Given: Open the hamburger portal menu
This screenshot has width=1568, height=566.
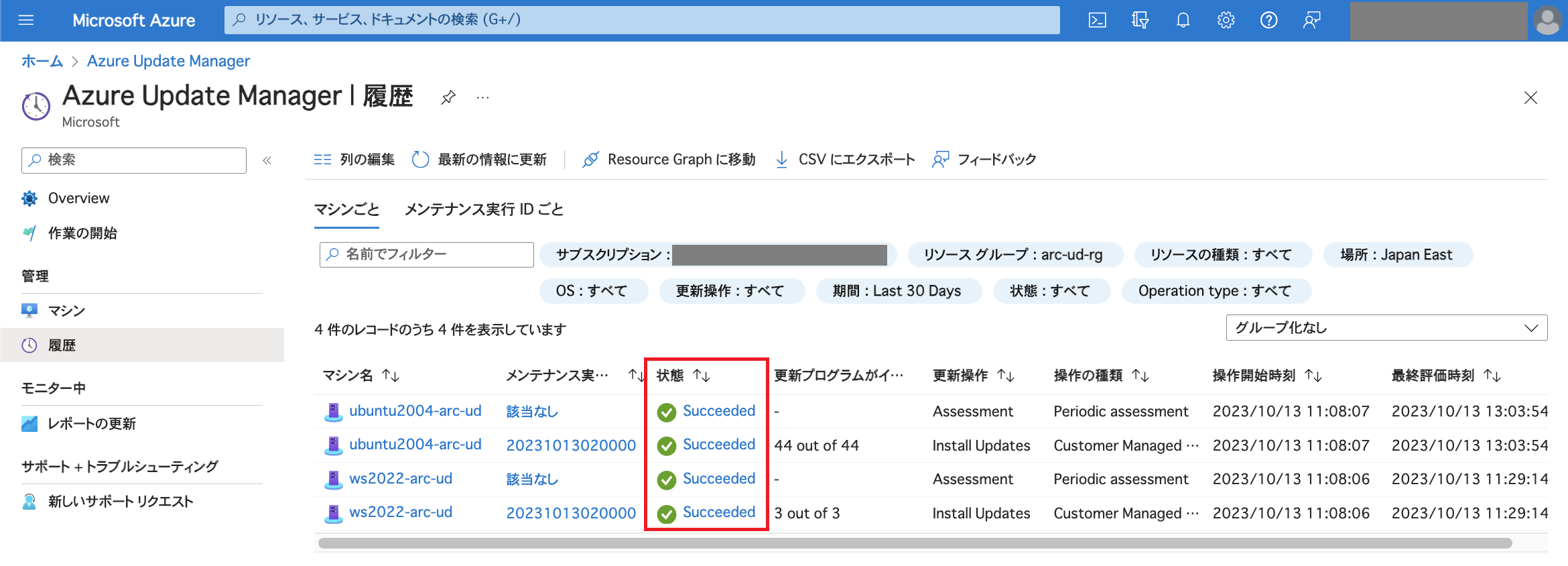Looking at the screenshot, I should (x=26, y=20).
